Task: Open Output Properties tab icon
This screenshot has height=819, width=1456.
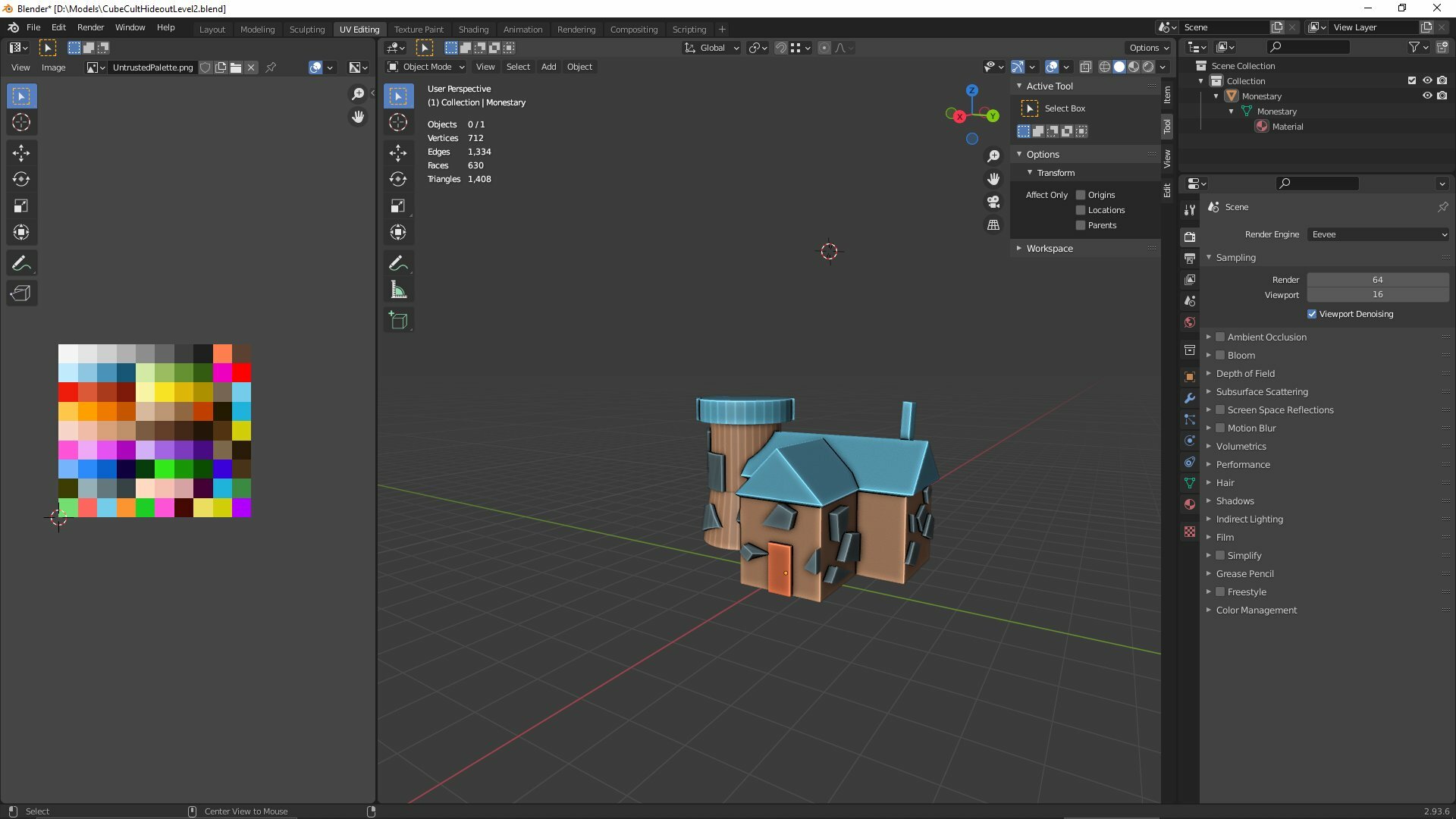Action: click(1189, 259)
